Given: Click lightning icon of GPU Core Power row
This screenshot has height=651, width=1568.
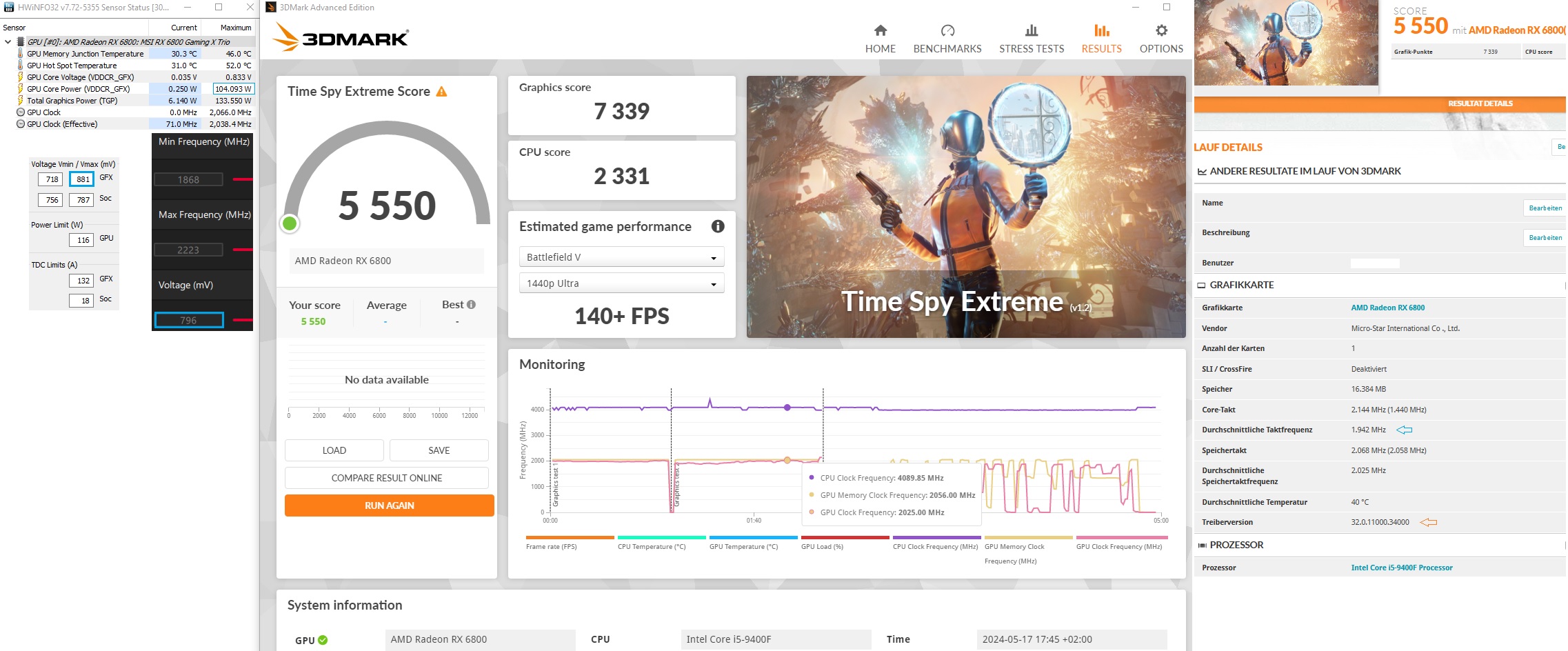Looking at the screenshot, I should click(21, 89).
